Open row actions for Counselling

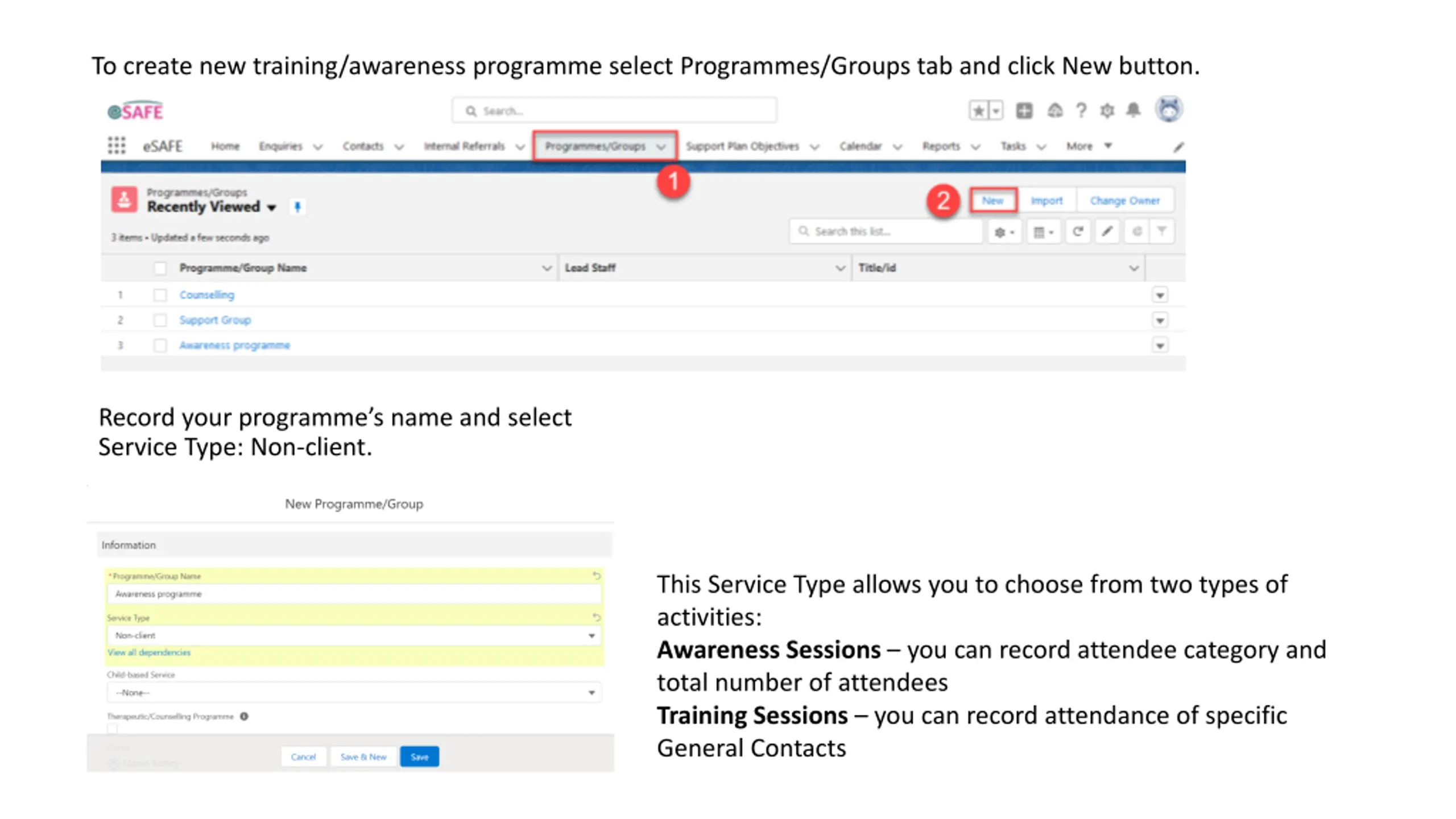(1160, 295)
